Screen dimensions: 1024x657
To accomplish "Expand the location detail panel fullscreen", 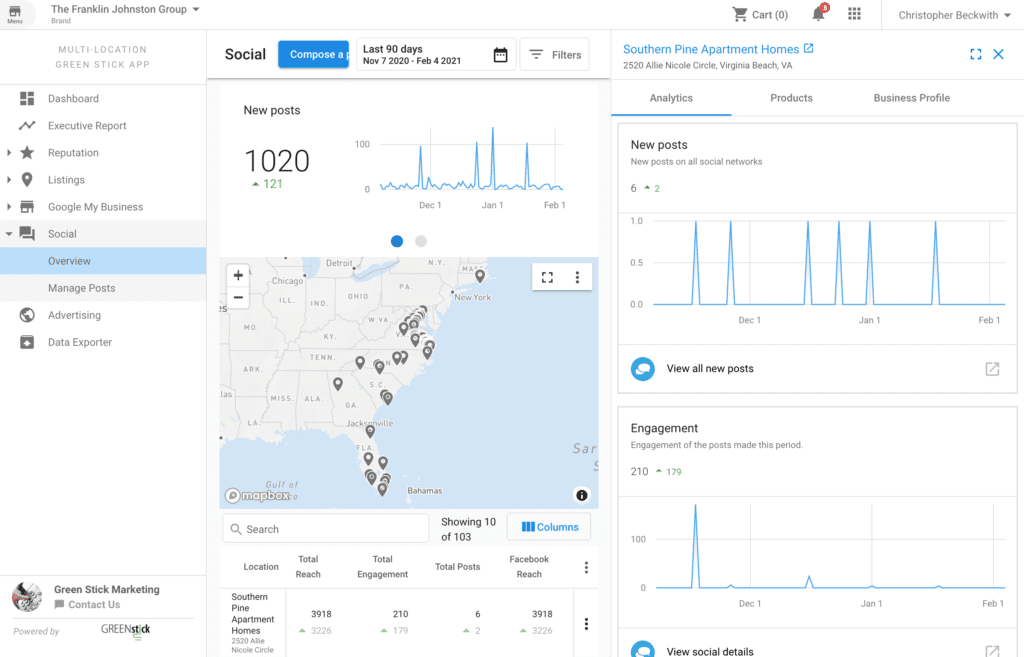I will tap(975, 54).
